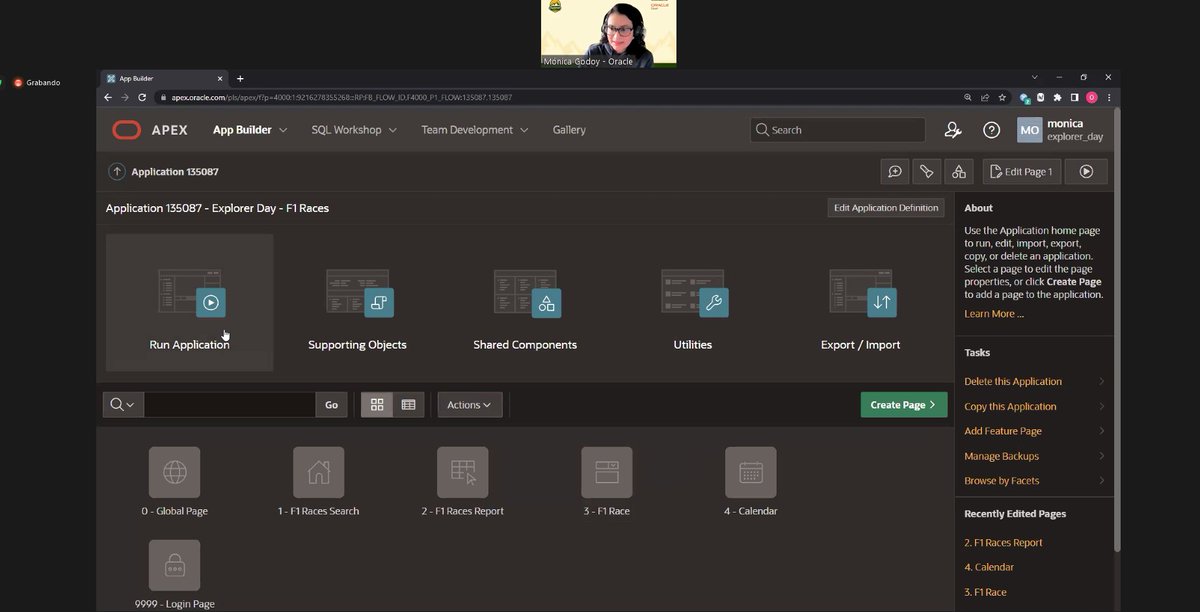The image size is (1200, 612).
Task: Open a new browser tab
Action: click(x=240, y=78)
